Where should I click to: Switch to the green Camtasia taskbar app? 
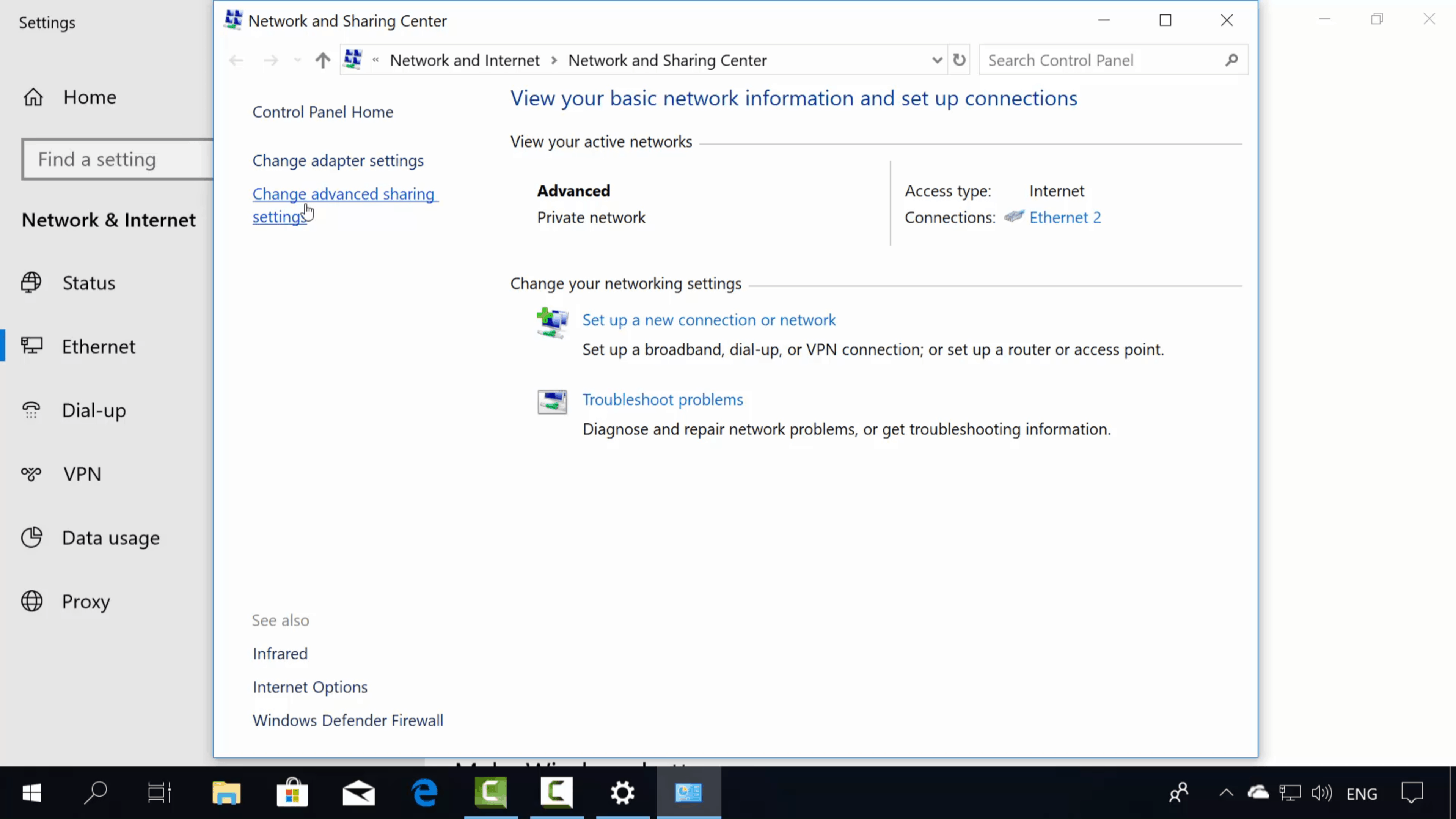point(491,793)
